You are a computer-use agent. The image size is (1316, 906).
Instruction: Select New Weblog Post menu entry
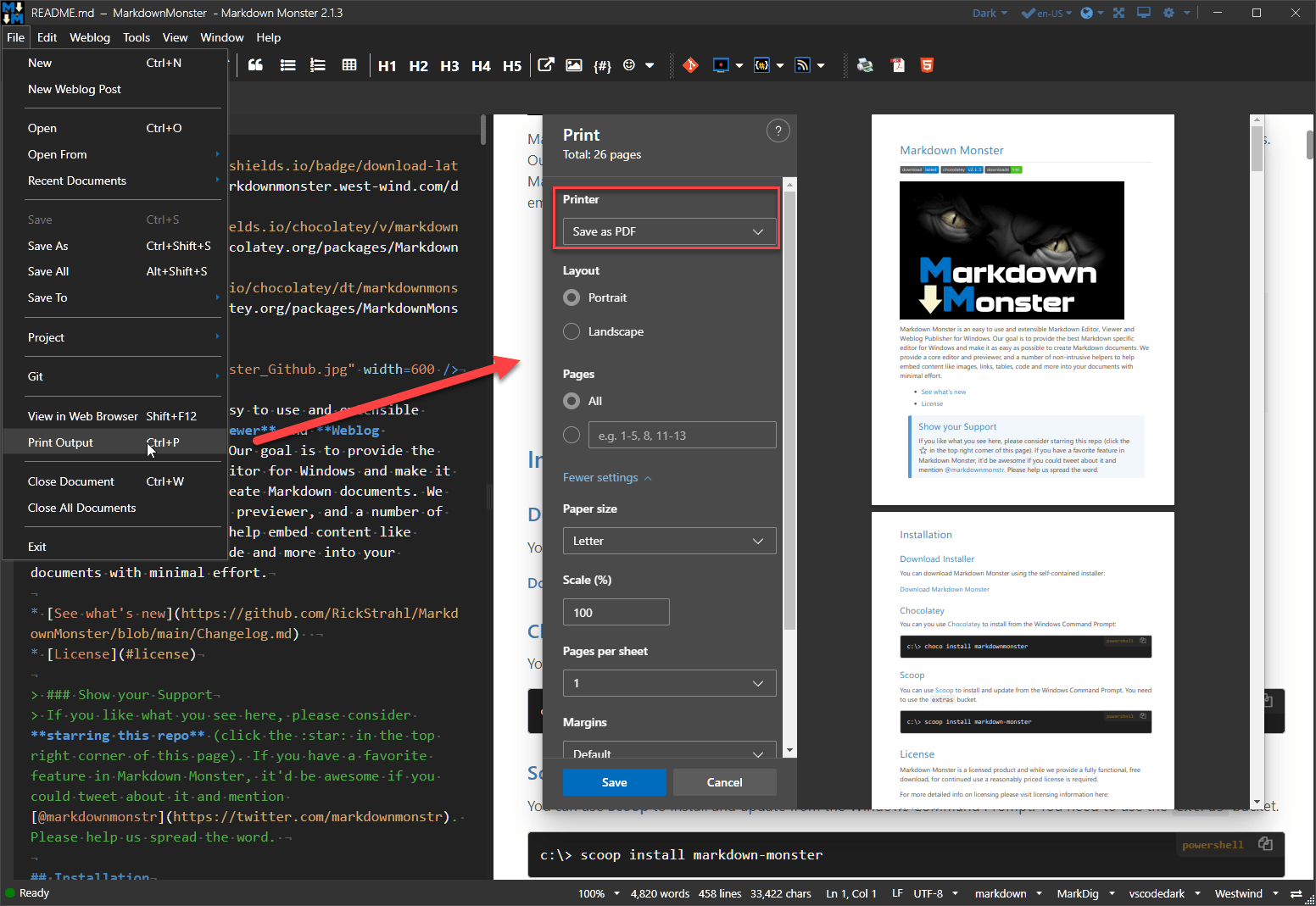115,89
